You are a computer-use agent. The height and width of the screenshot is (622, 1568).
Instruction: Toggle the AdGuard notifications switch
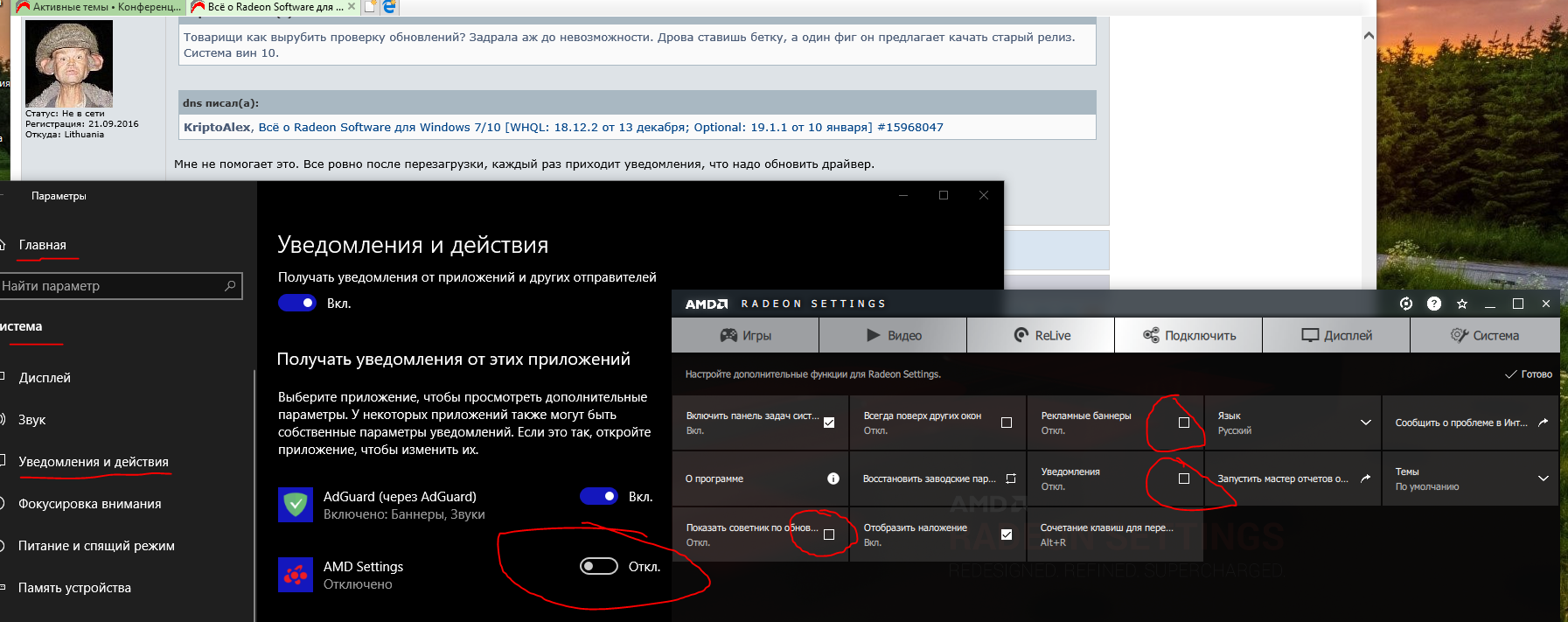point(599,496)
